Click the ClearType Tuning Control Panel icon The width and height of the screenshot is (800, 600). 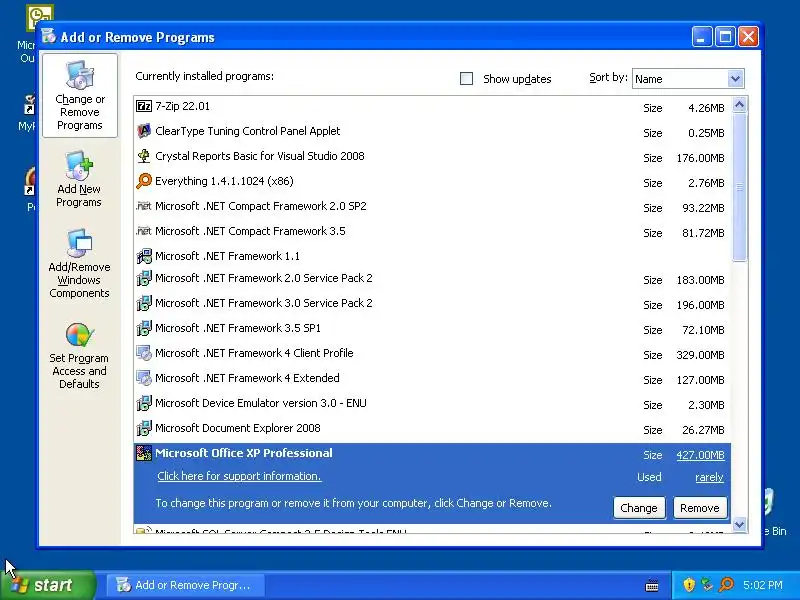[x=144, y=131]
